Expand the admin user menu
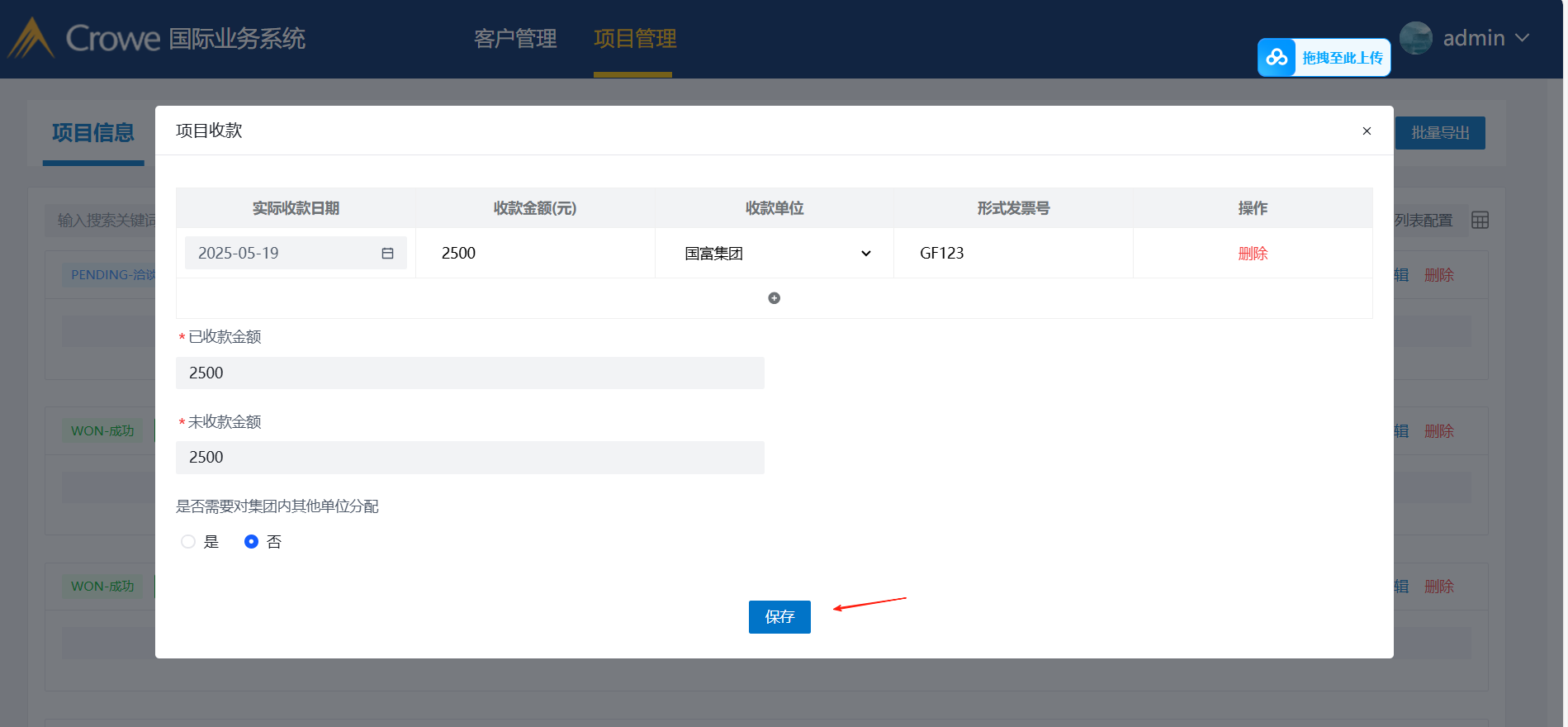The image size is (1568, 727). [x=1523, y=38]
